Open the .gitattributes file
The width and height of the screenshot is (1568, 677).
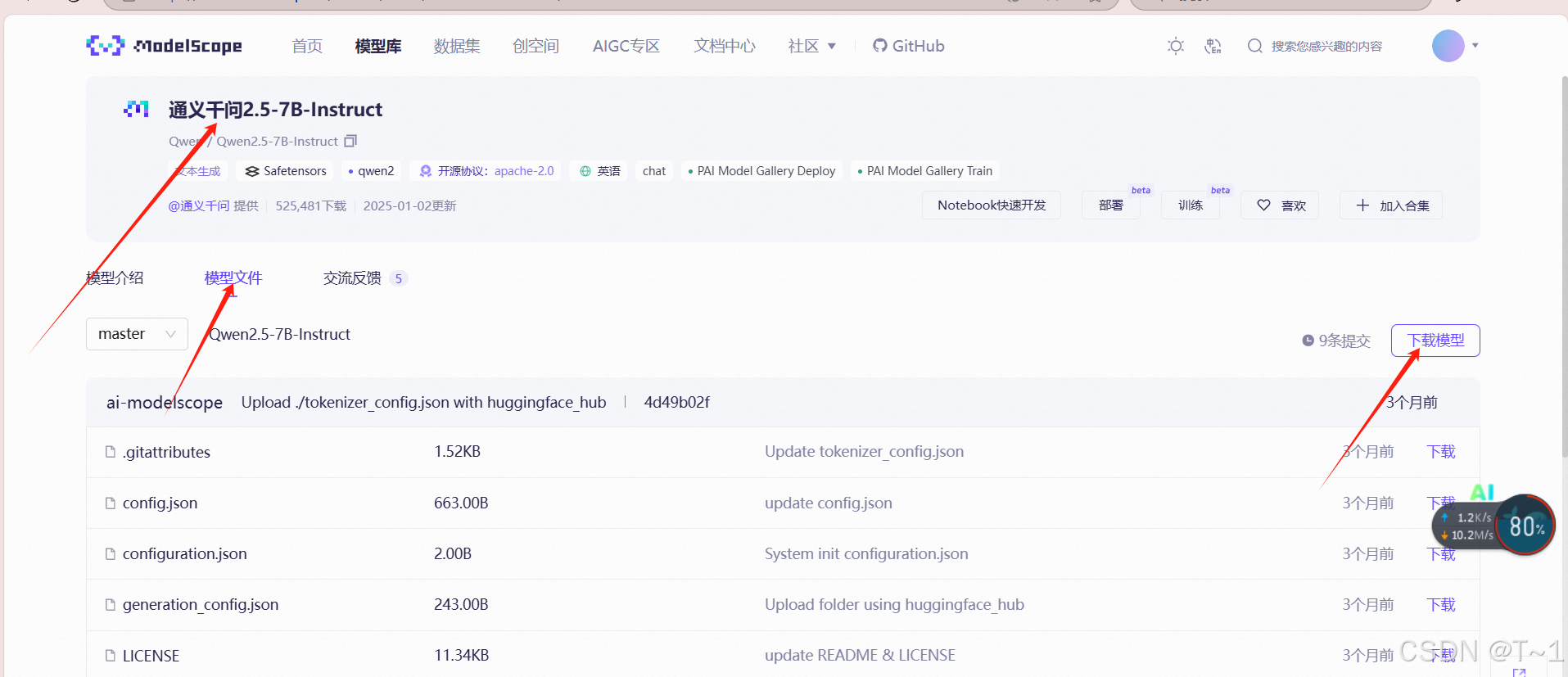point(166,452)
